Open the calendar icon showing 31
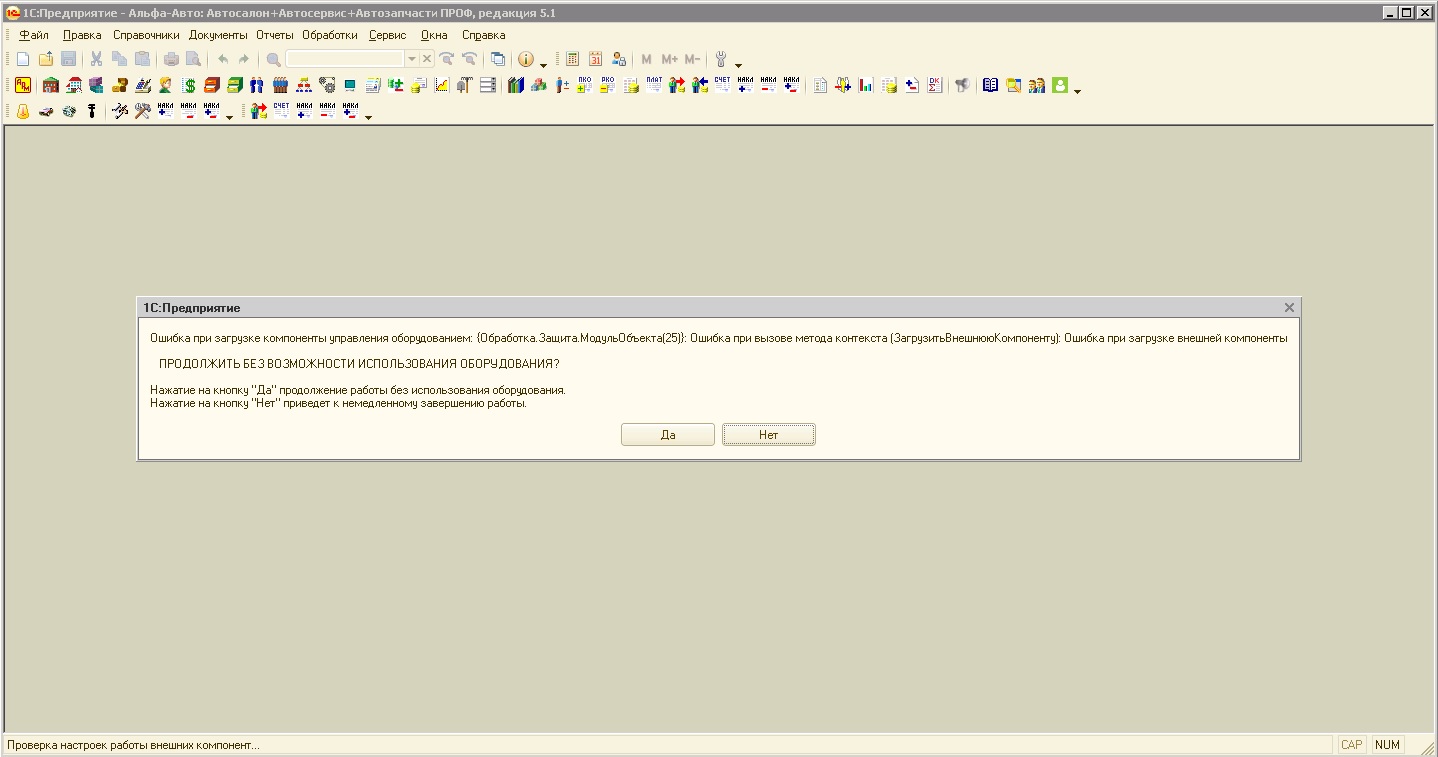The height and width of the screenshot is (757, 1438). pyautogui.click(x=595, y=59)
